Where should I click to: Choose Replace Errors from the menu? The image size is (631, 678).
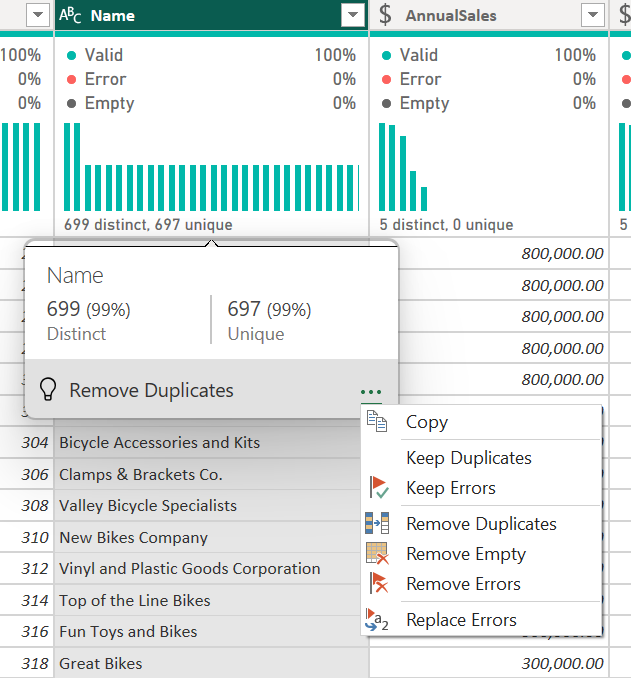[x=461, y=620]
